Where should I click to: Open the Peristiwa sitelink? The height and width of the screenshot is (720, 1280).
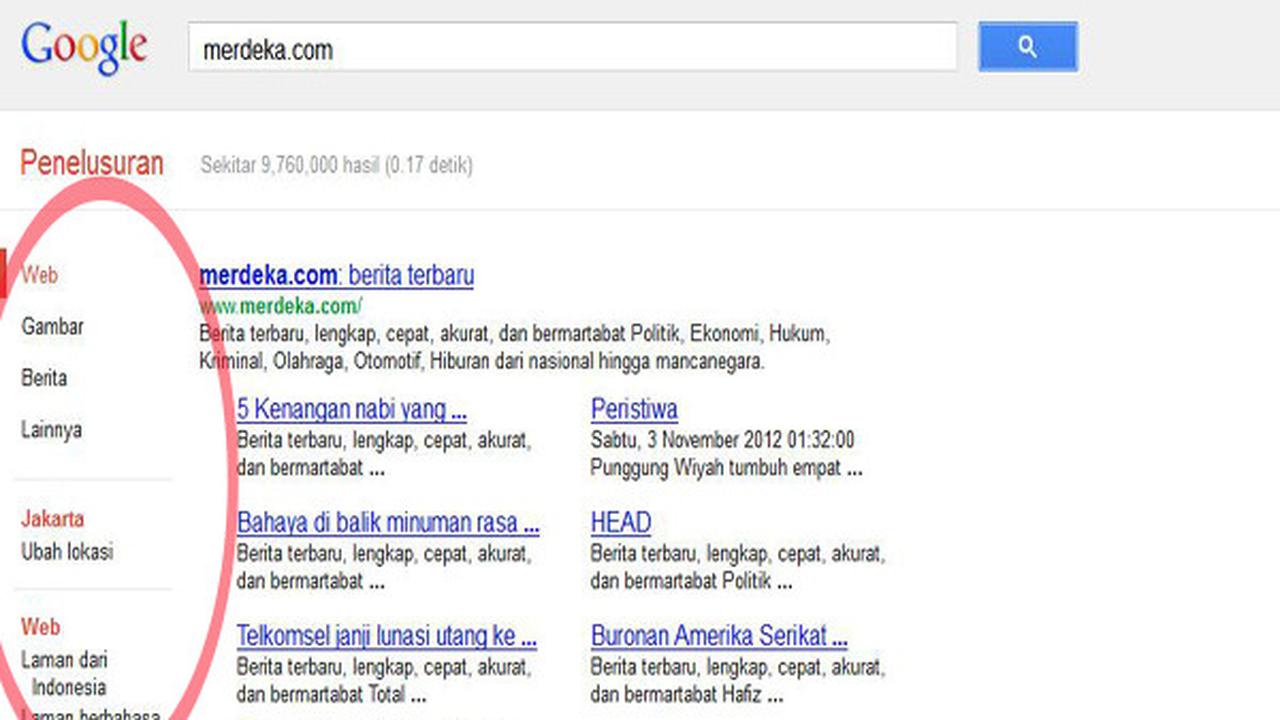coord(634,409)
